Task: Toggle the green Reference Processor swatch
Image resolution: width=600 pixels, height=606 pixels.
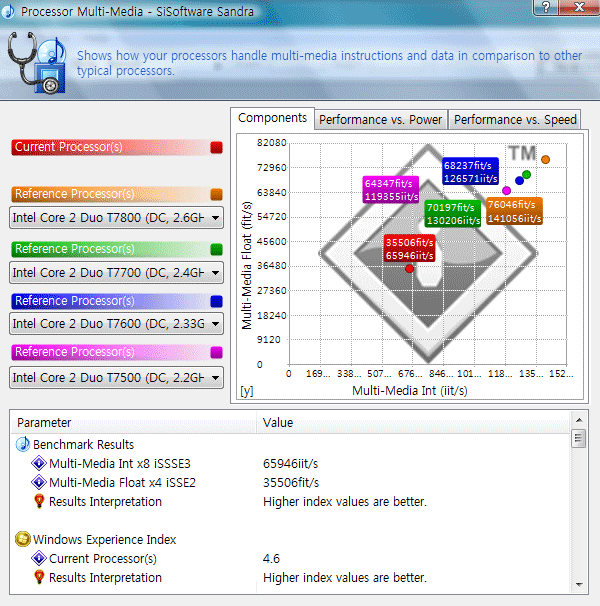Action: coord(216,249)
